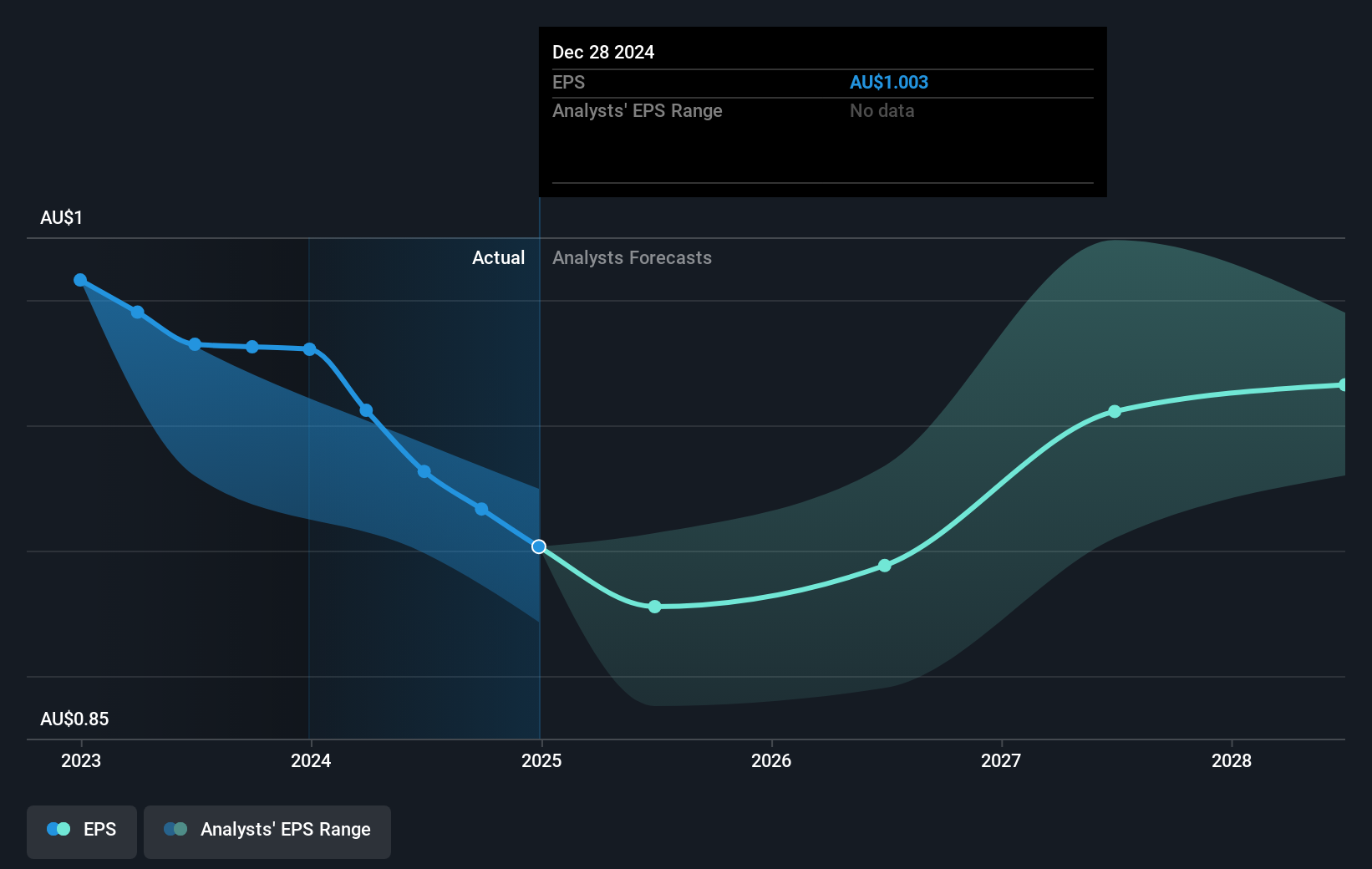
Task: Click the 'Analysts Forecasts' section label
Action: click(x=633, y=257)
